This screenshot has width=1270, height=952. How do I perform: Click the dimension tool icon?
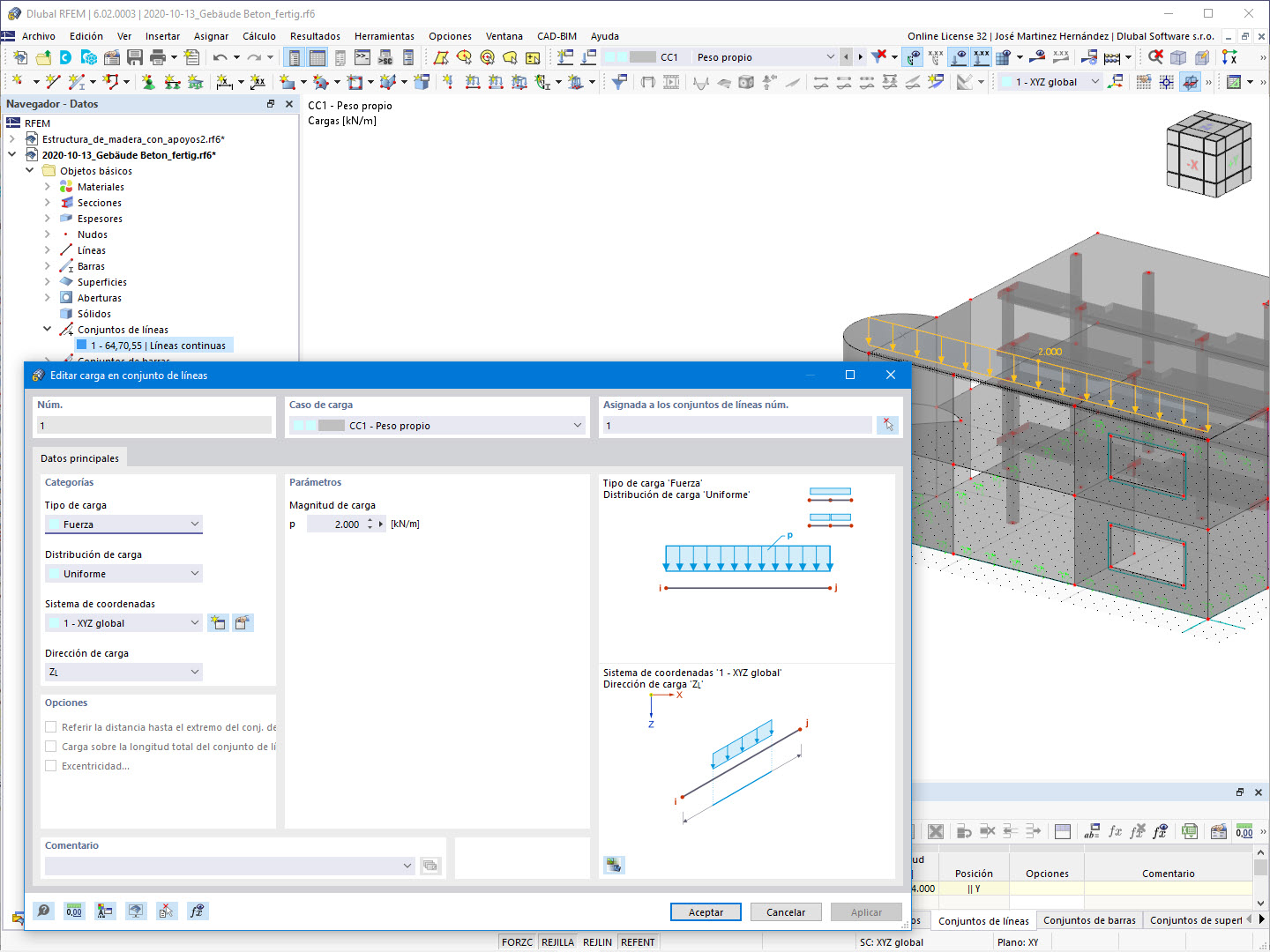pyautogui.click(x=225, y=82)
